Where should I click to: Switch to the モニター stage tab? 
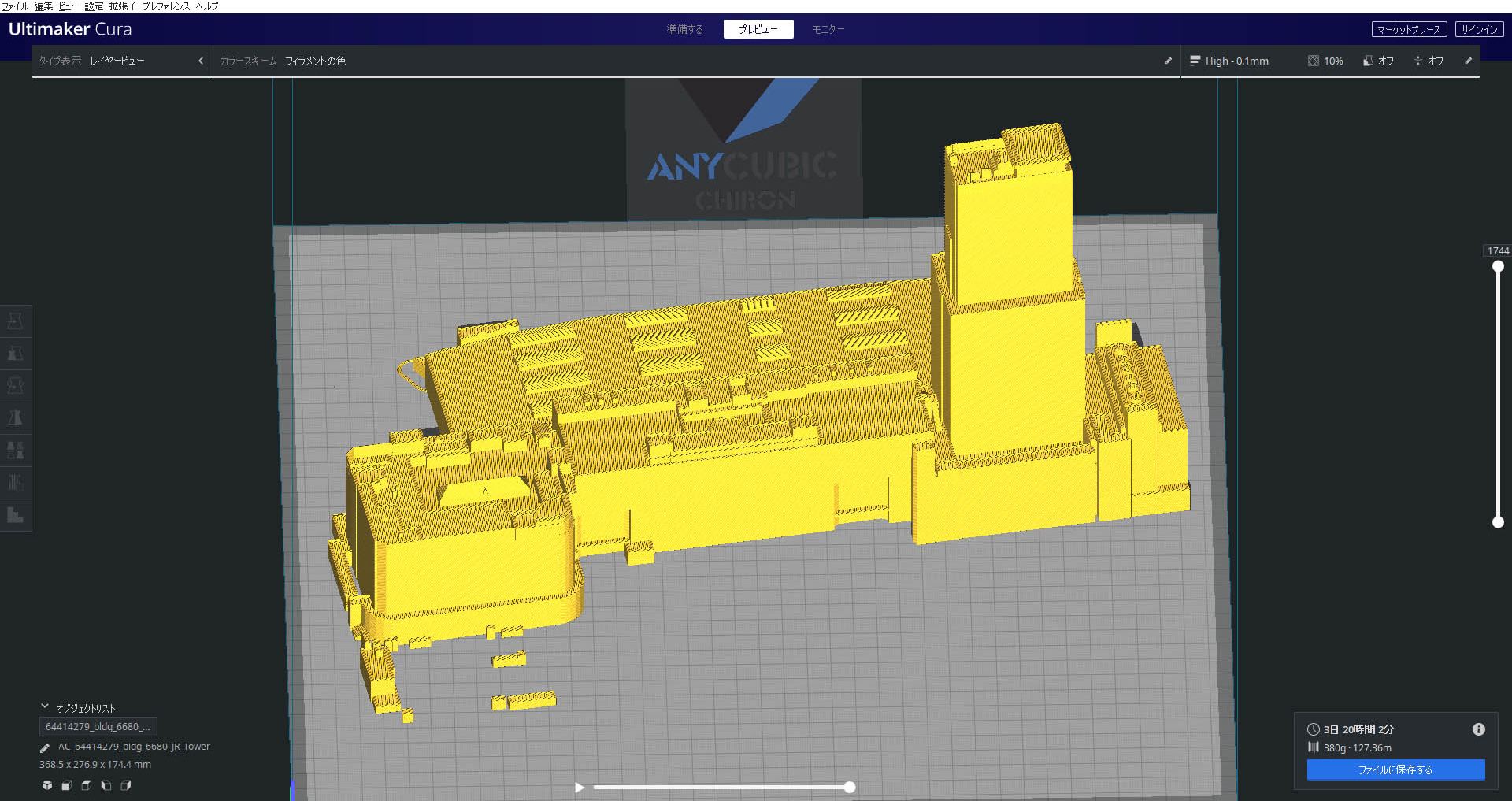[828, 29]
